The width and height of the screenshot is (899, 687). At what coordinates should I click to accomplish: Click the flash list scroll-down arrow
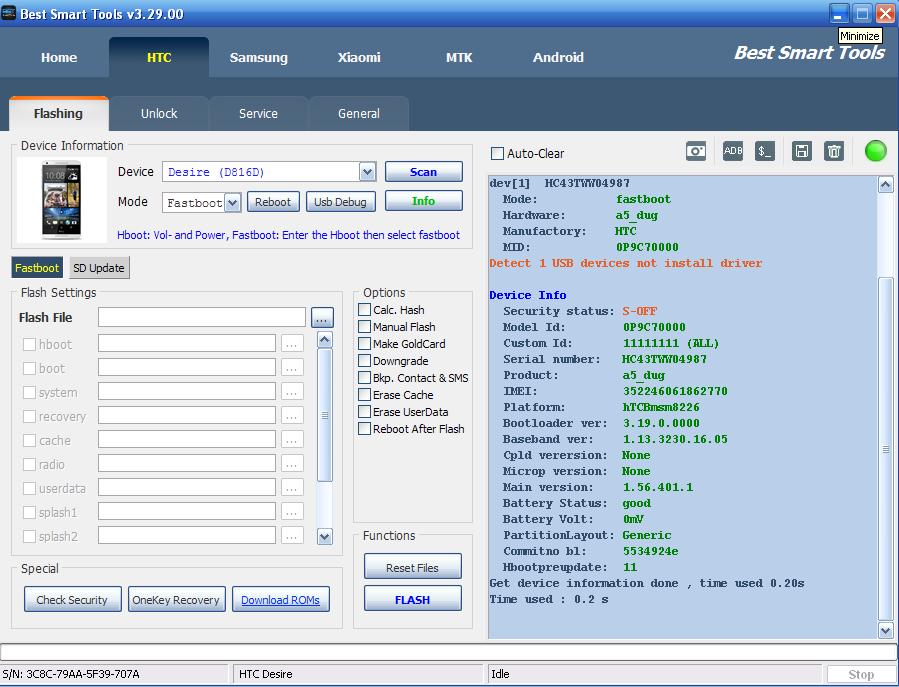coord(325,537)
